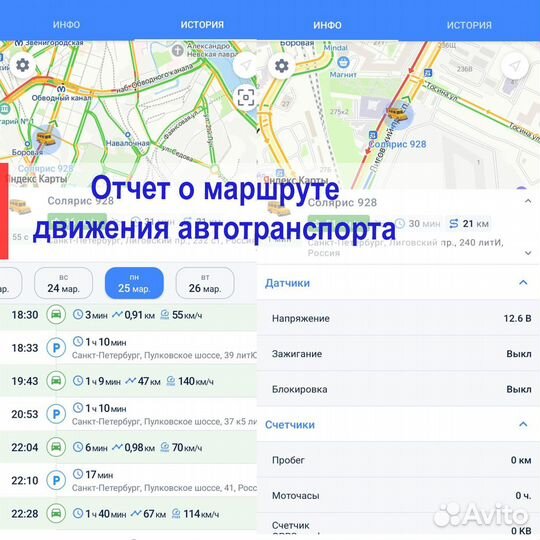Tap parking icon at 22:10
540x540 pixels.
(56, 480)
